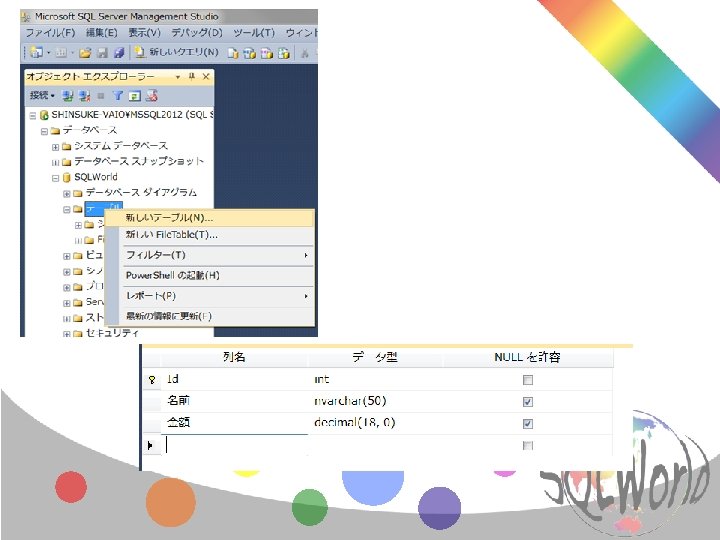This screenshot has width=720, height=540.
Task: Open the フィルター(T) submenu
Action: coord(210,255)
